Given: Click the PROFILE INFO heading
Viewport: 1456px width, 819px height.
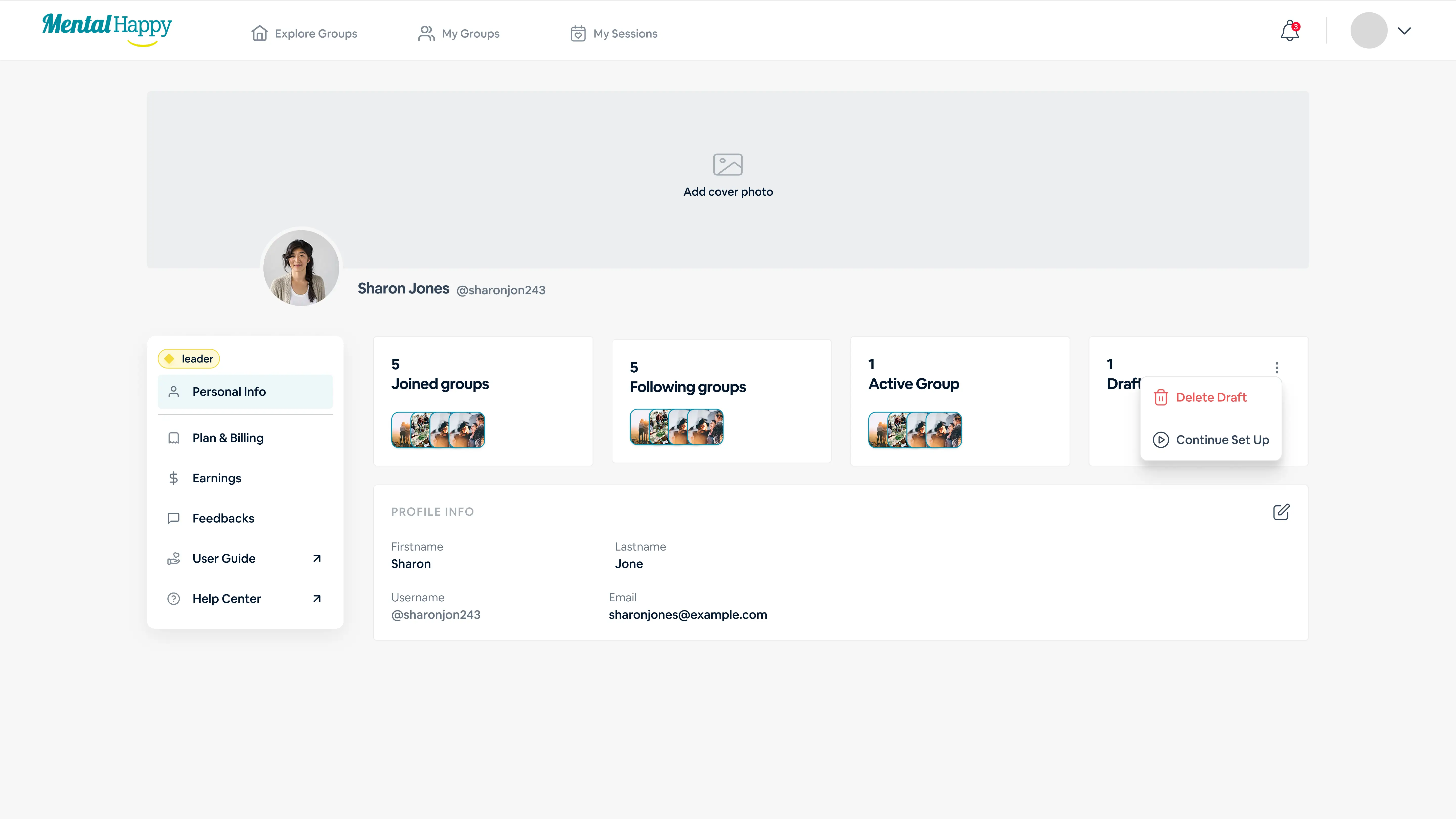Looking at the screenshot, I should 433,512.
